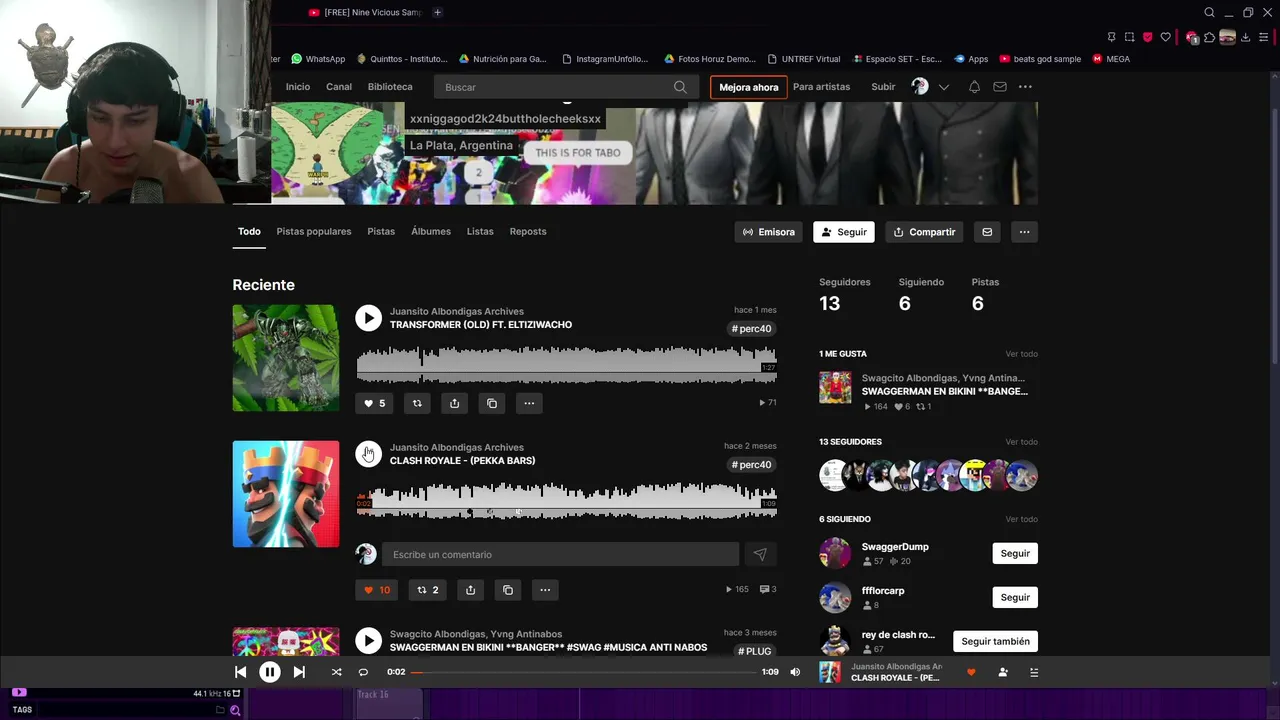Click the Mejora ahora button
Image resolution: width=1280 pixels, height=720 pixels.
click(x=748, y=87)
